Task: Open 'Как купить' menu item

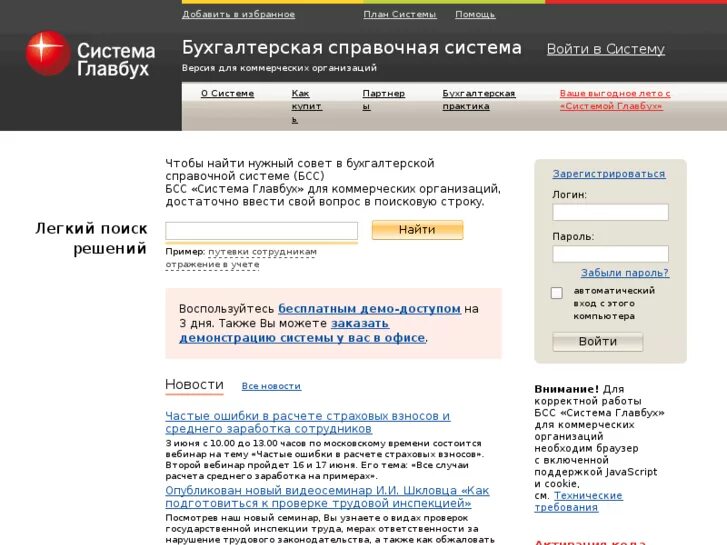Action: tap(306, 106)
